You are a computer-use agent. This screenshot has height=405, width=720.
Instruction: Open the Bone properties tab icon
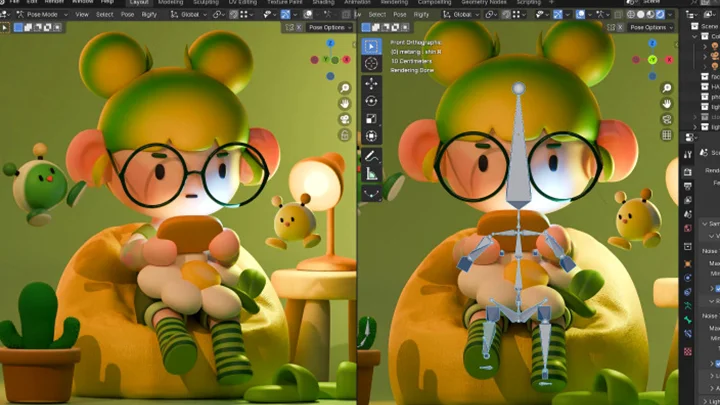point(687,320)
